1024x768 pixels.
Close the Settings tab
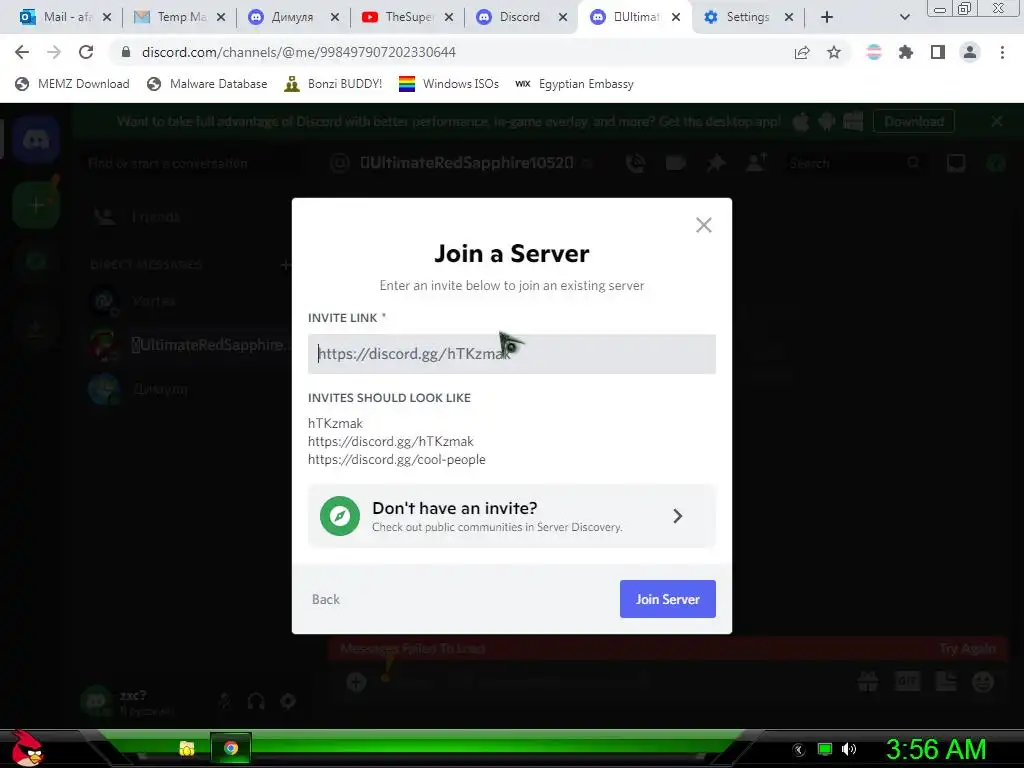click(x=789, y=17)
